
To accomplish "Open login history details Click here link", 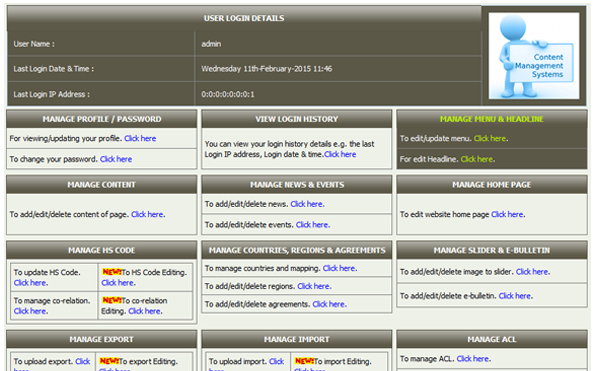I will click(340, 154).
